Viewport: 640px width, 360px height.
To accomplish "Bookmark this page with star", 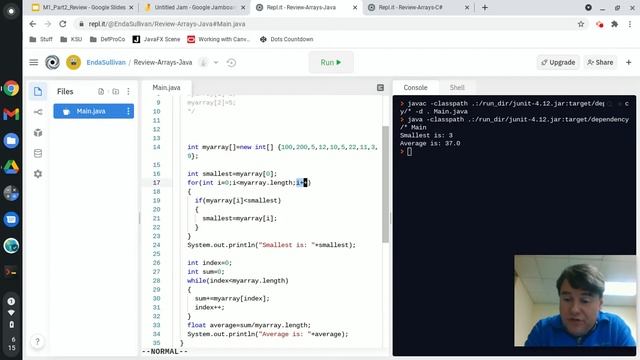I will coord(581,24).
